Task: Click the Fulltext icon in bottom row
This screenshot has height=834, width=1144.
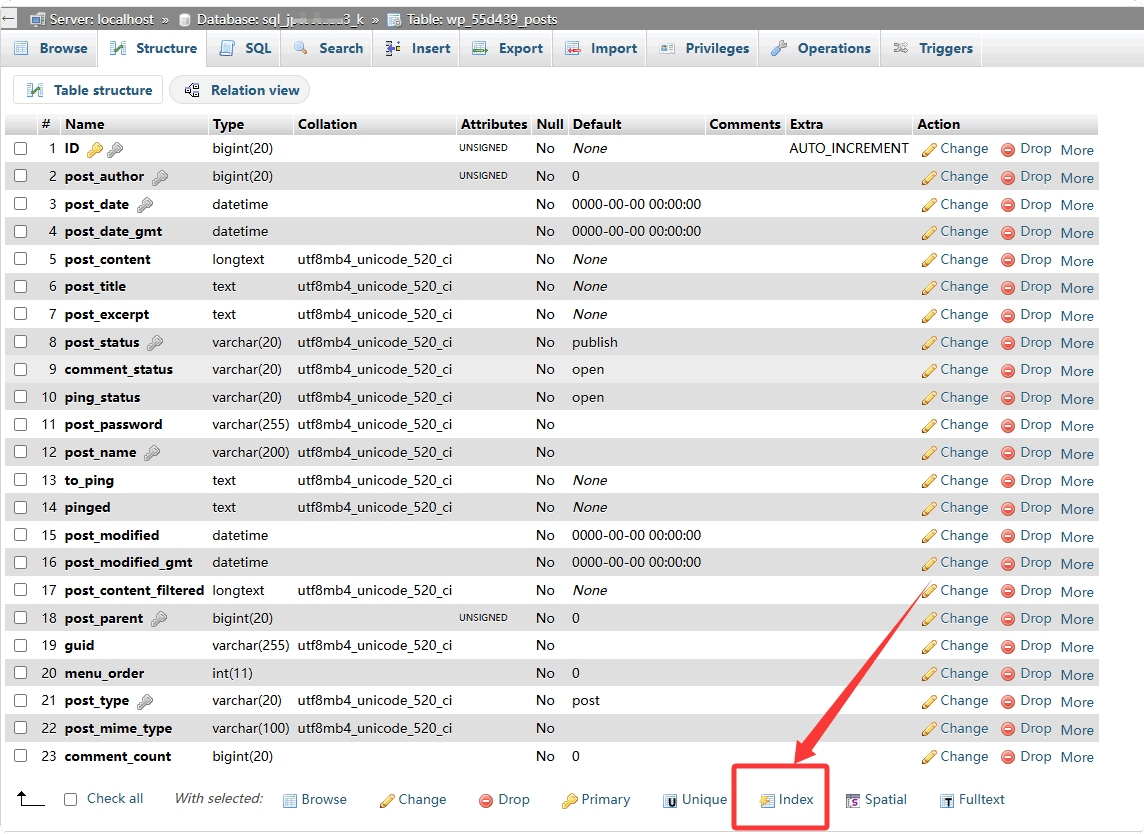Action: click(947, 800)
